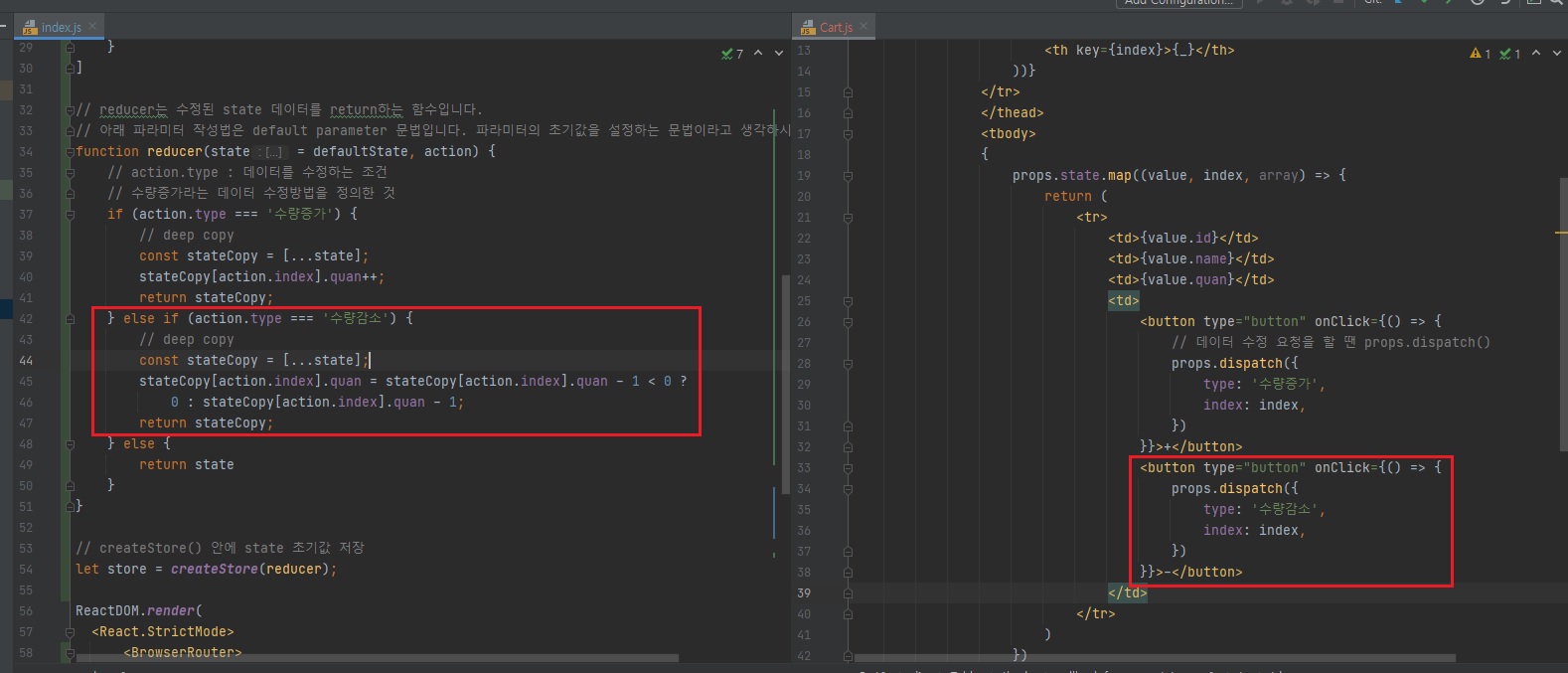Click the index.js horizontal scrollbar
Image resolution: width=1568 pixels, height=673 pixels.
[378, 658]
